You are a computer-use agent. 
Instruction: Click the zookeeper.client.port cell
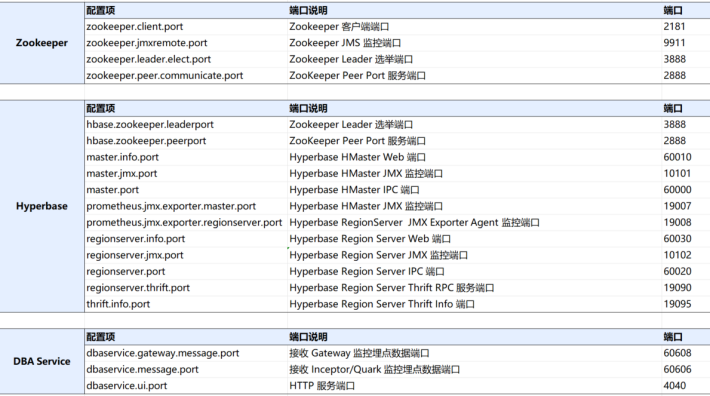click(186, 27)
